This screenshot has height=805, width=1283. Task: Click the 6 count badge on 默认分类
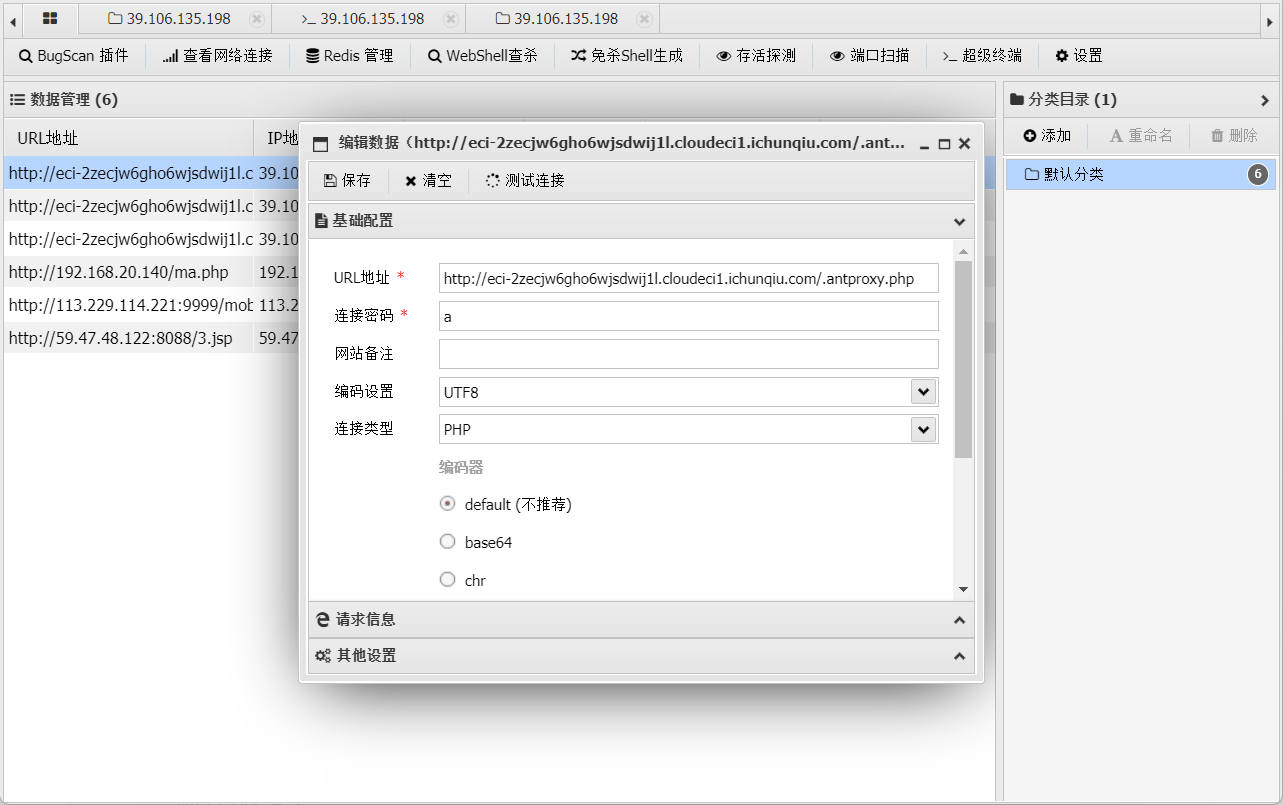[1258, 175]
